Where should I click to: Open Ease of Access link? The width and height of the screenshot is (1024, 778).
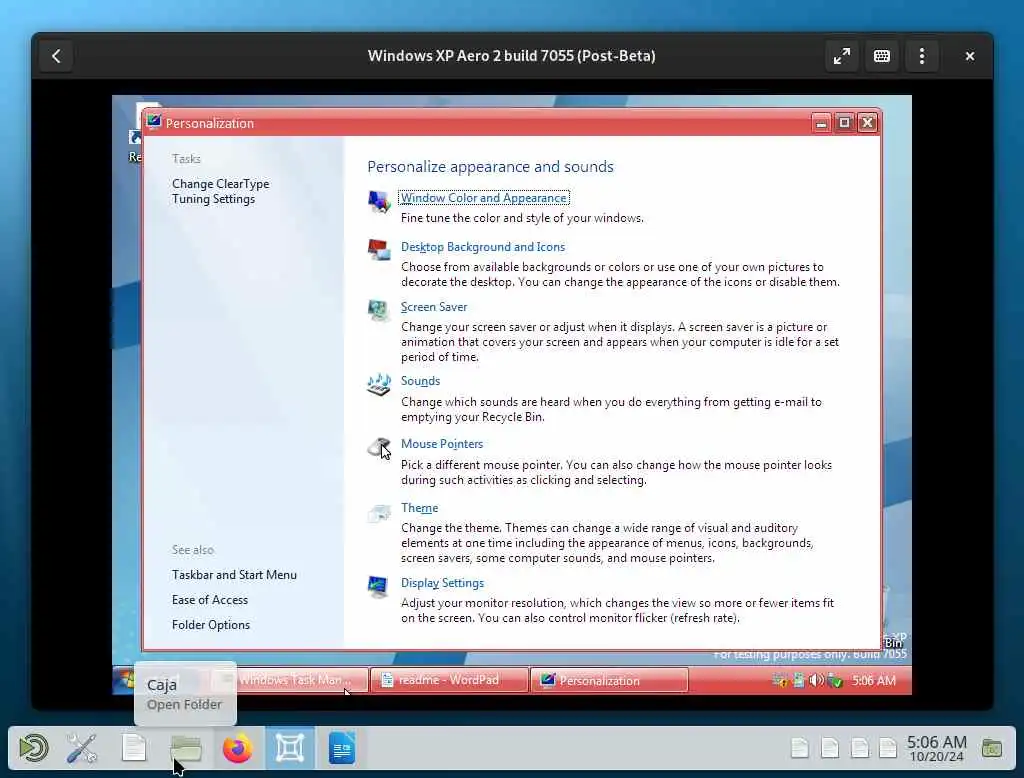coord(210,600)
